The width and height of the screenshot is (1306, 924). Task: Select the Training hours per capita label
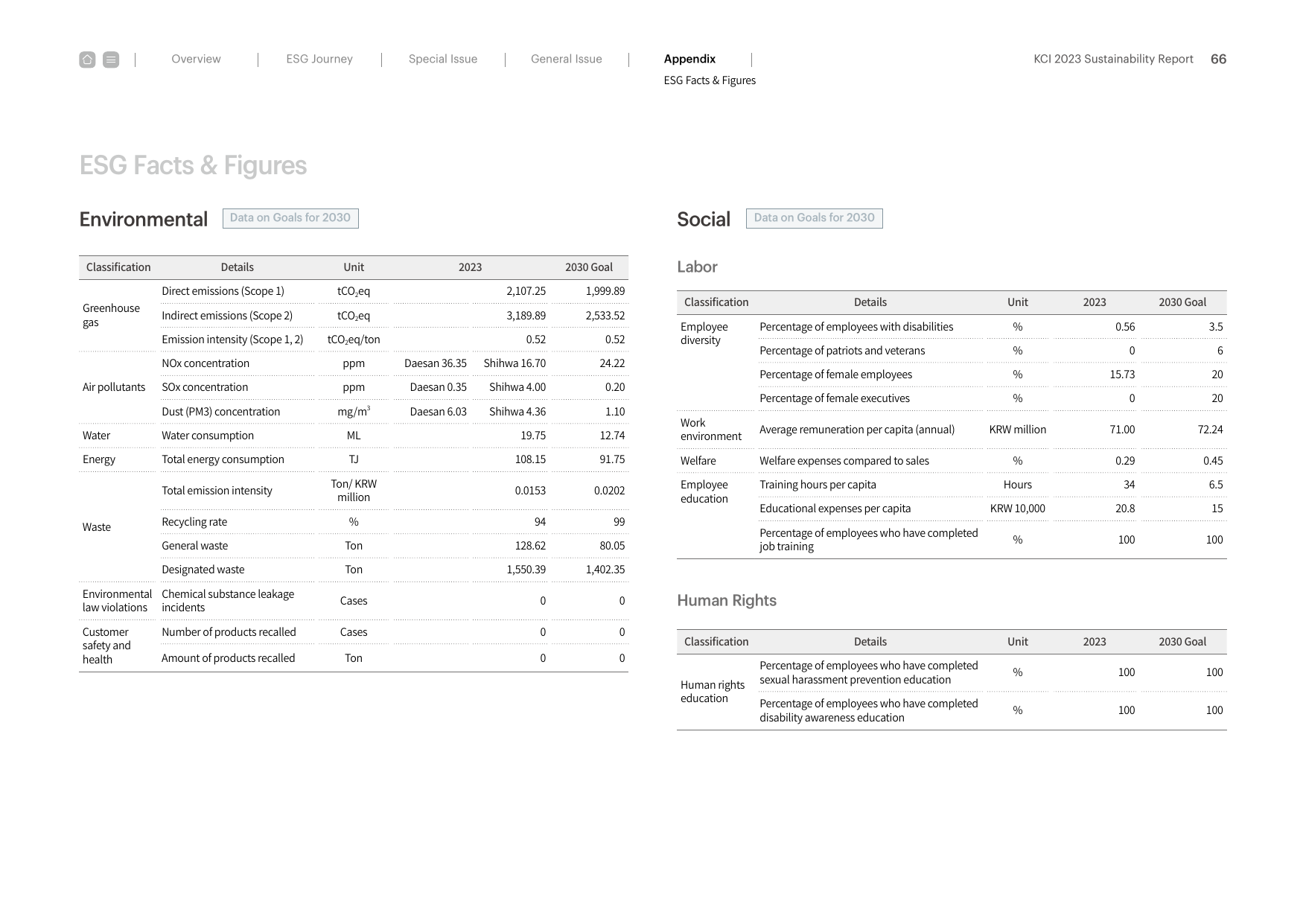point(818,485)
